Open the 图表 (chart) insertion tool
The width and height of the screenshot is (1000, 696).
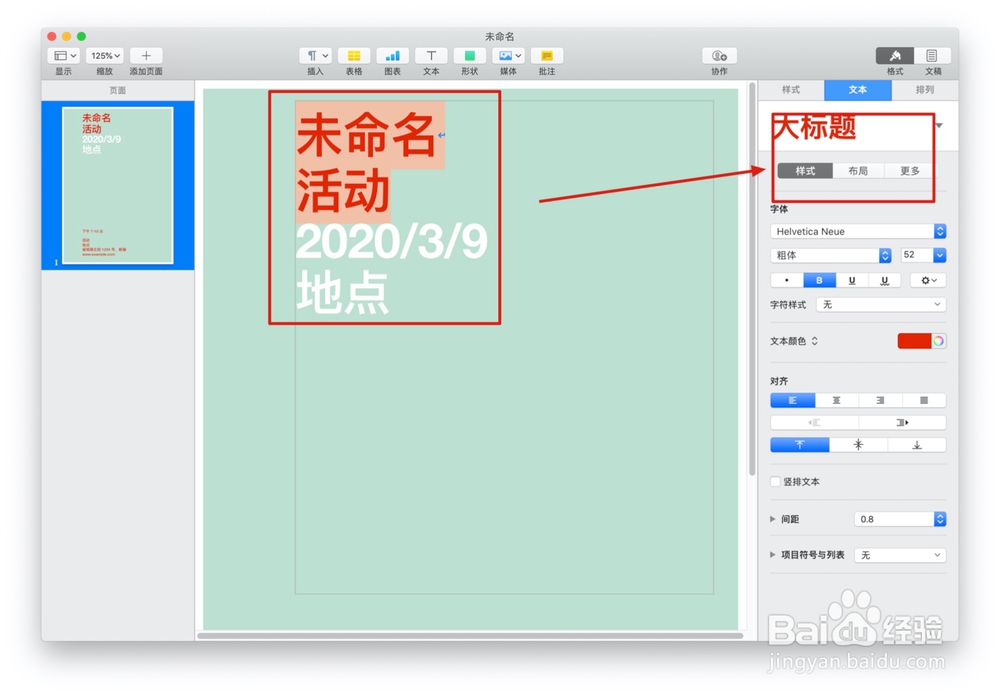[x=392, y=56]
